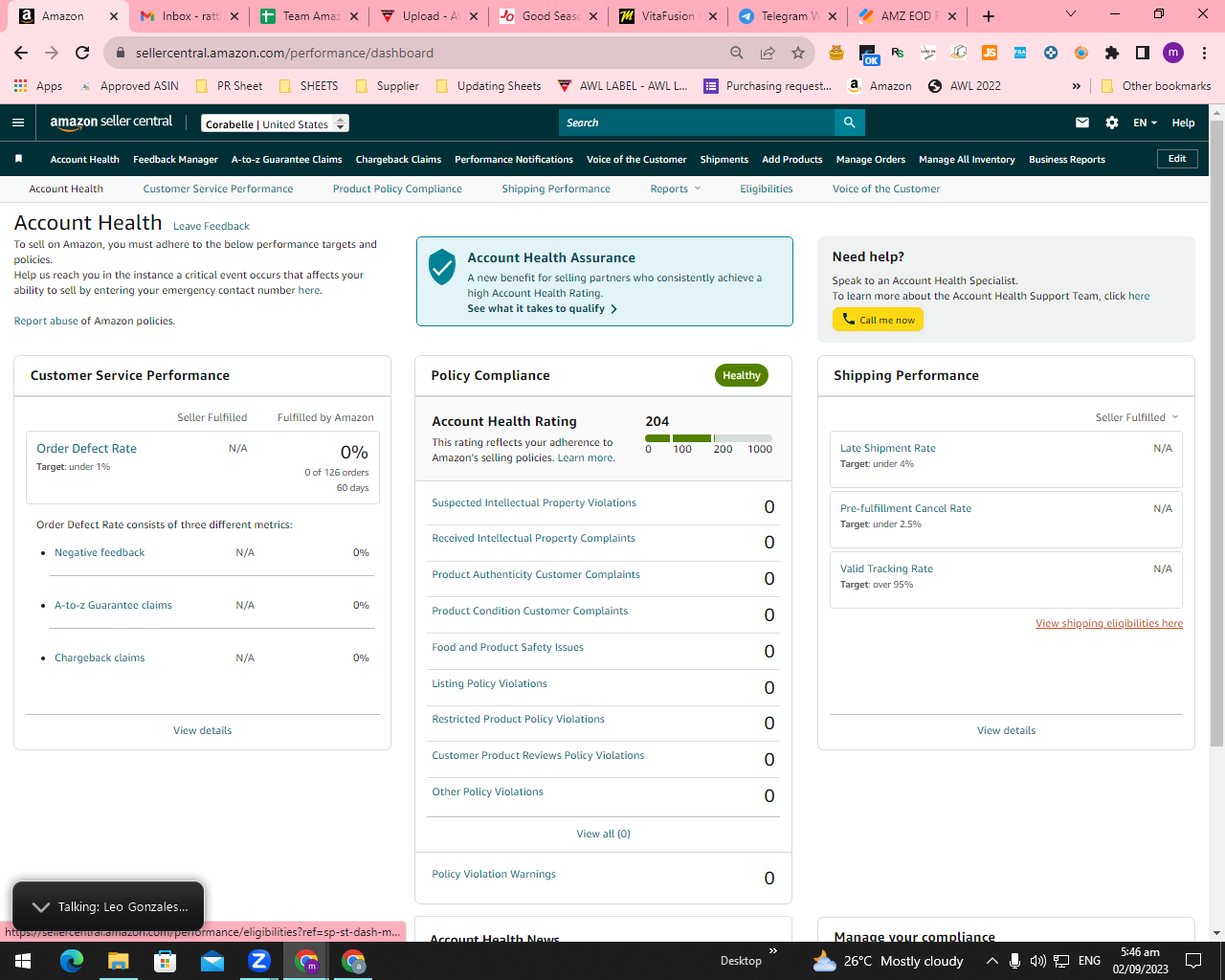Open View details under Customer Service Performance
1225x980 pixels.
[x=203, y=730]
